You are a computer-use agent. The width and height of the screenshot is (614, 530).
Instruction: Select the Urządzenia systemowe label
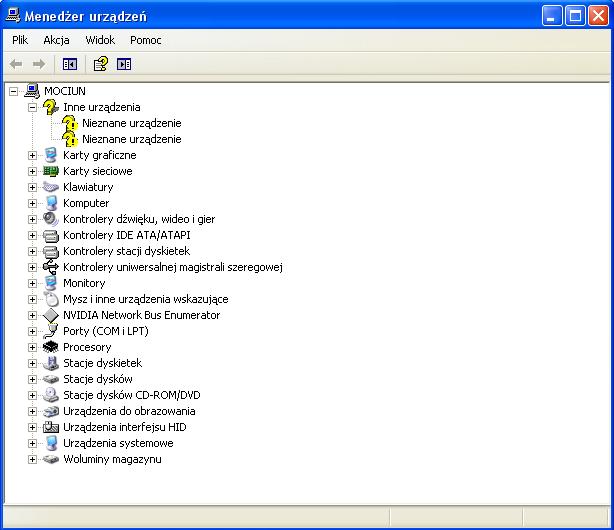pyautogui.click(x=118, y=443)
